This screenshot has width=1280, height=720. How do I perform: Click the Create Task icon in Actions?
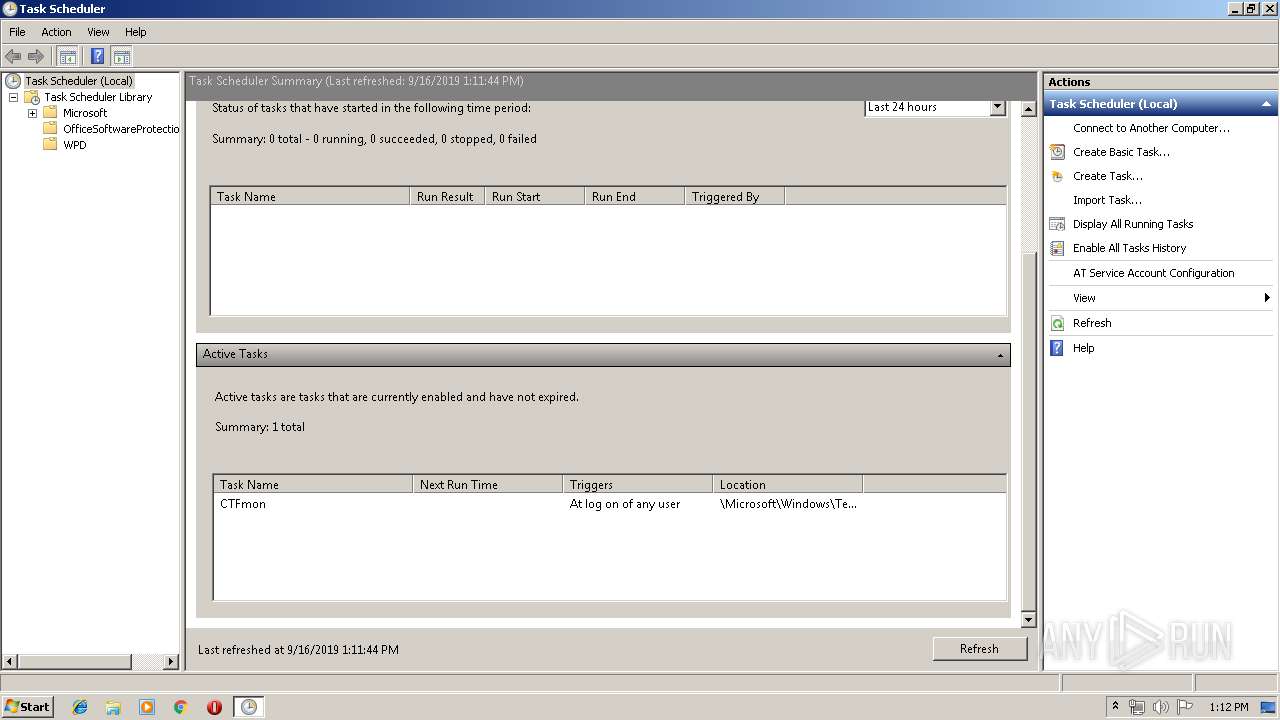coord(1057,176)
